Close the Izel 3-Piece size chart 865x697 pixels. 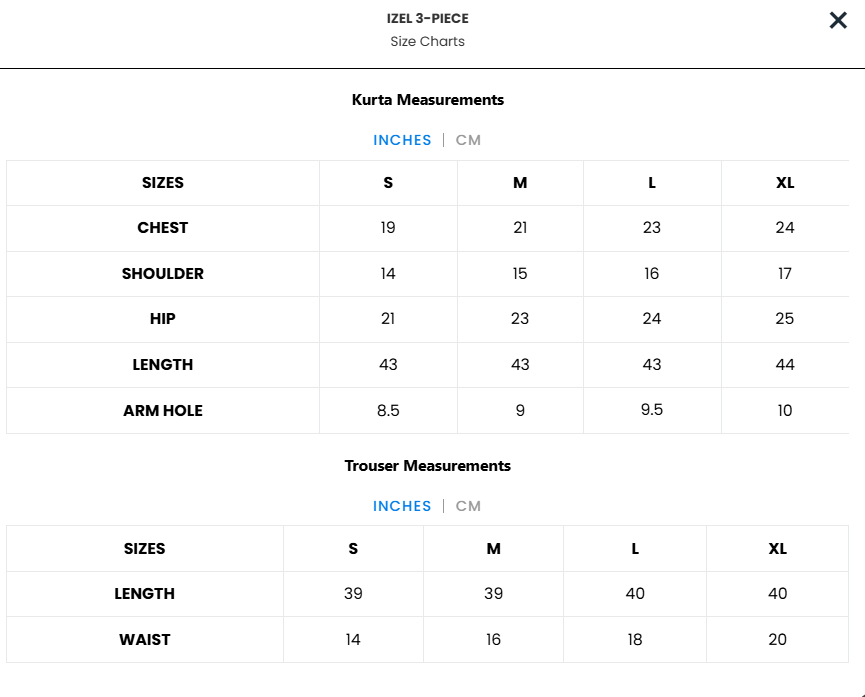click(x=838, y=20)
